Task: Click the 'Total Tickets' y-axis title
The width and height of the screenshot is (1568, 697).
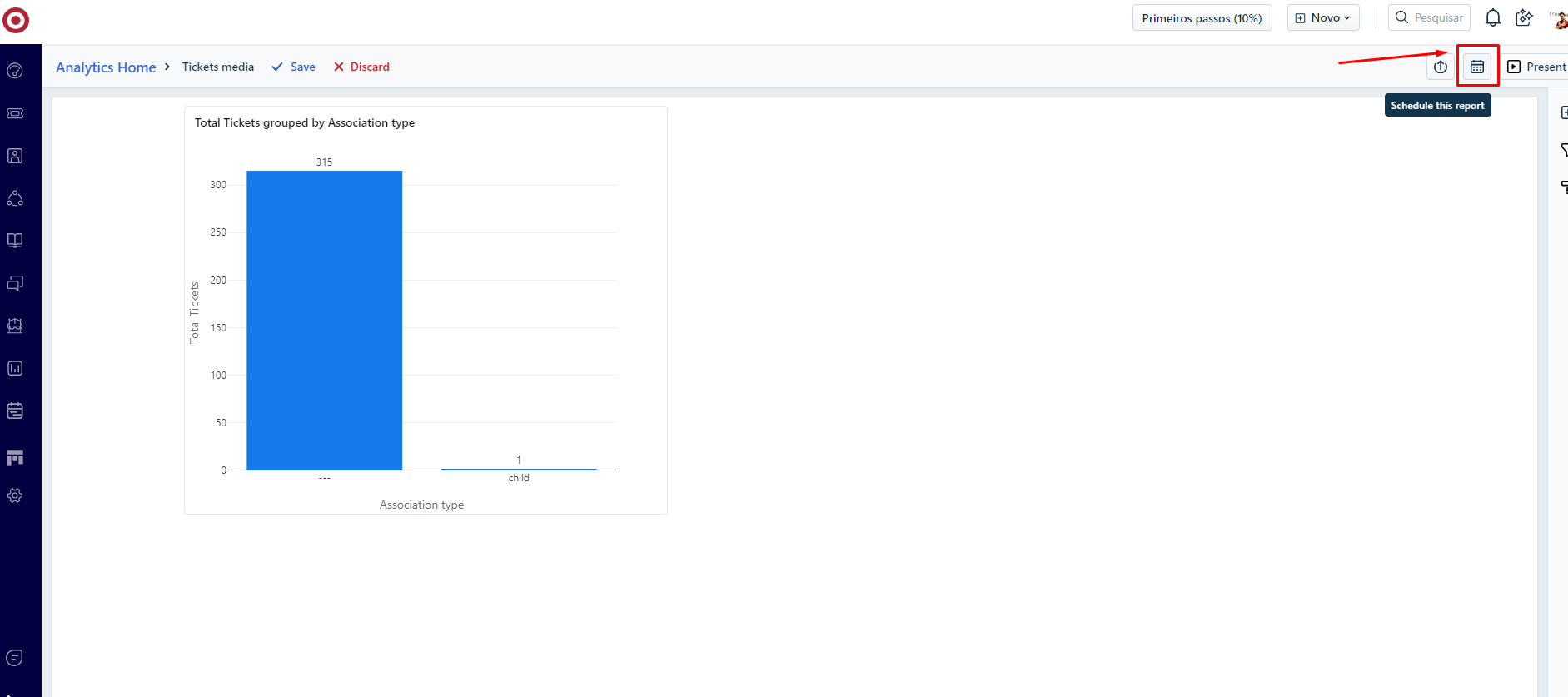Action: [194, 312]
